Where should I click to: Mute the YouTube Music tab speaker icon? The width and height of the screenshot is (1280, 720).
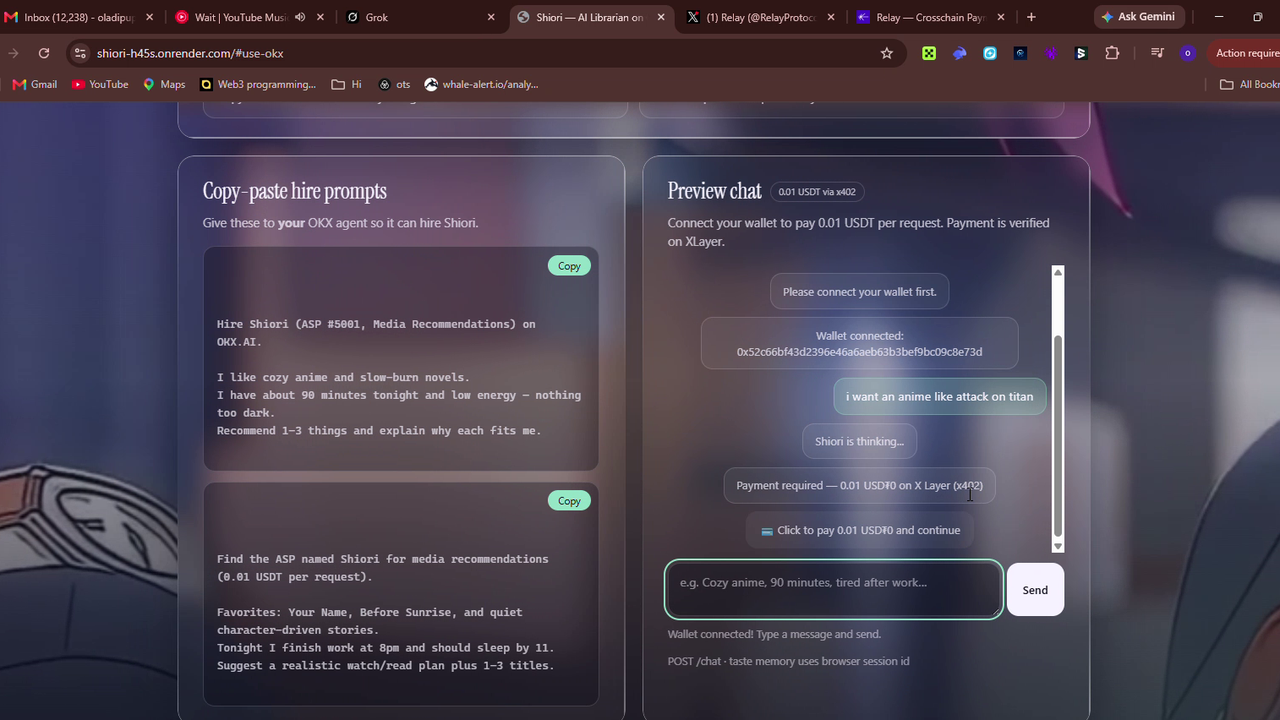pyautogui.click(x=300, y=17)
